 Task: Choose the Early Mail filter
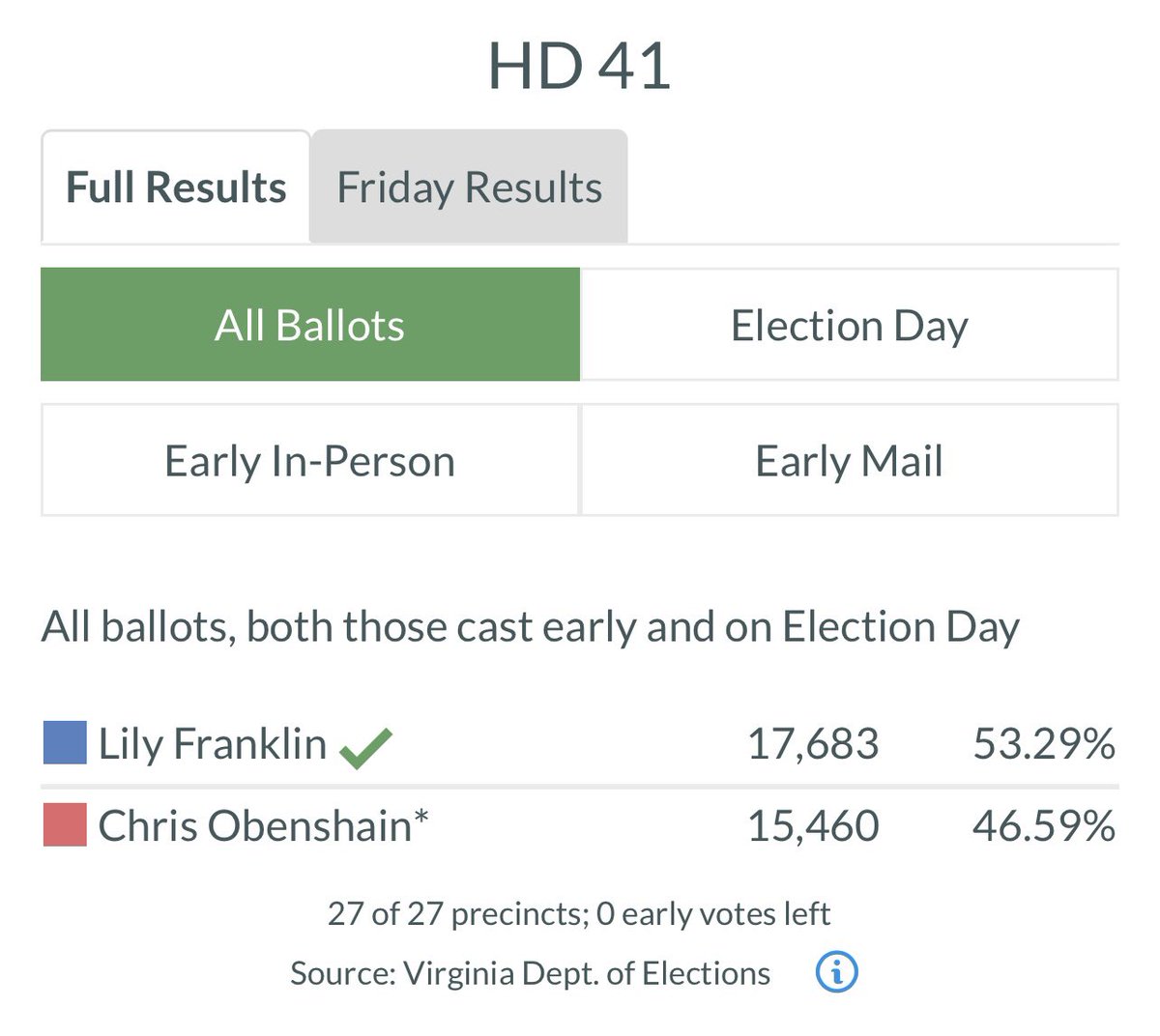(849, 460)
